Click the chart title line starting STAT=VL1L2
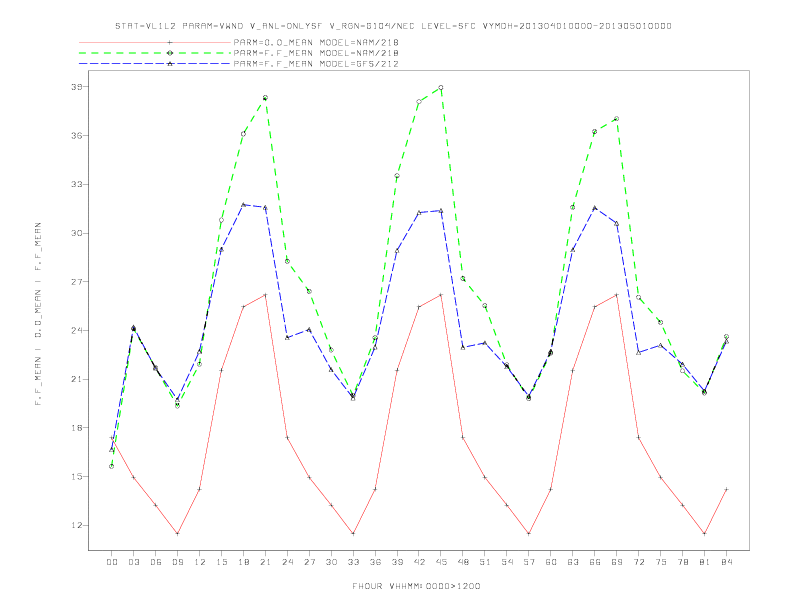792x612 pixels. pos(393,26)
